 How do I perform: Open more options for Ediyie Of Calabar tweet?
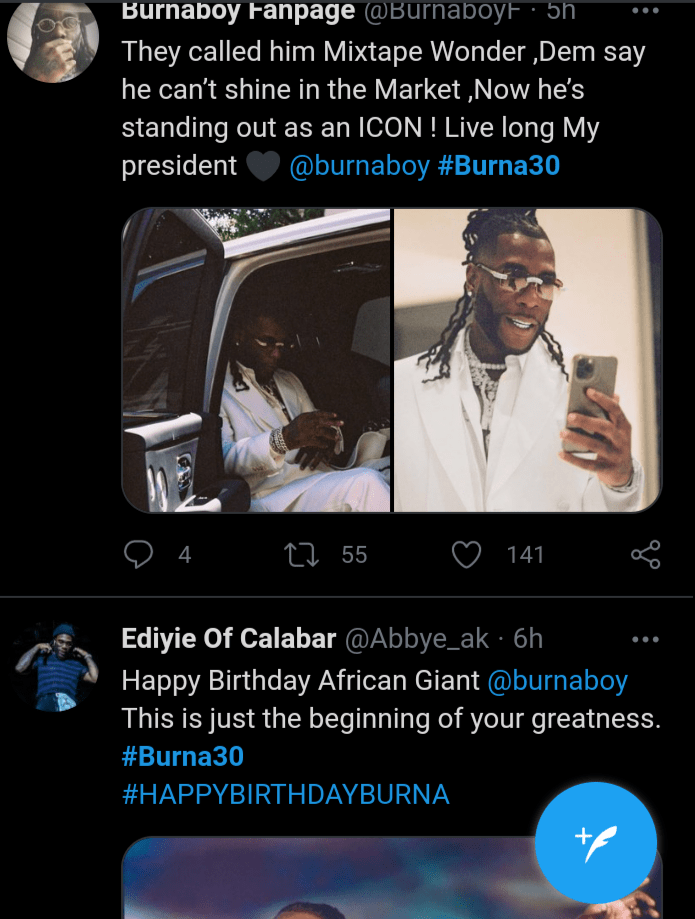(646, 639)
